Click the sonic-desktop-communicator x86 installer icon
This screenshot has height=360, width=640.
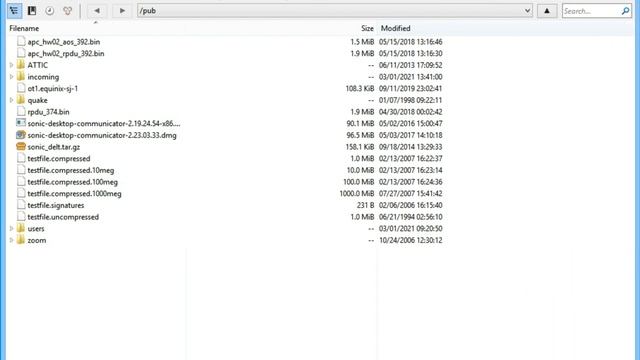21,123
